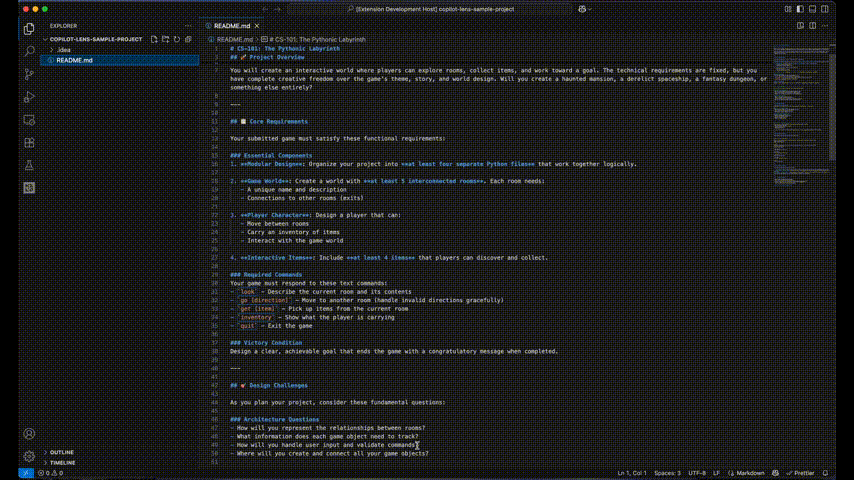Screen dimensions: 854x480
Task: Expand the OUTLINE section
Action: 62,452
